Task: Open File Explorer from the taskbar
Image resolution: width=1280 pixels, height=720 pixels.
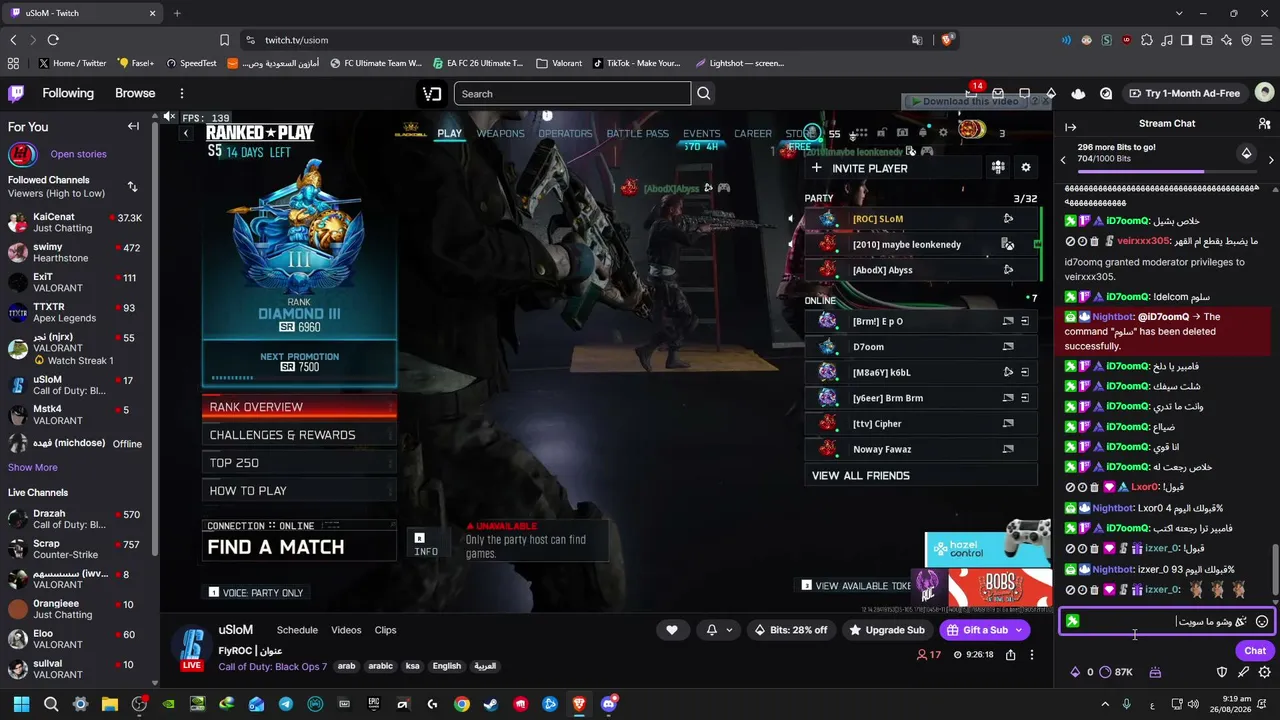Action: (110, 704)
